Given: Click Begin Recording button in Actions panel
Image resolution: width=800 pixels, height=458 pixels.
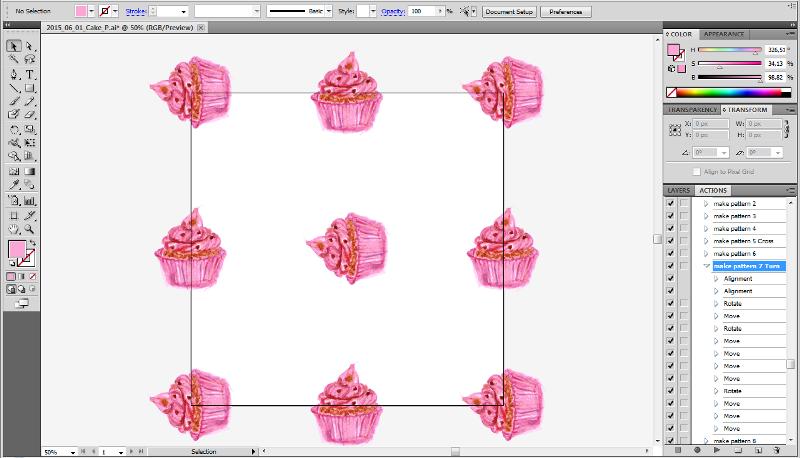Looking at the screenshot, I should (x=697, y=450).
